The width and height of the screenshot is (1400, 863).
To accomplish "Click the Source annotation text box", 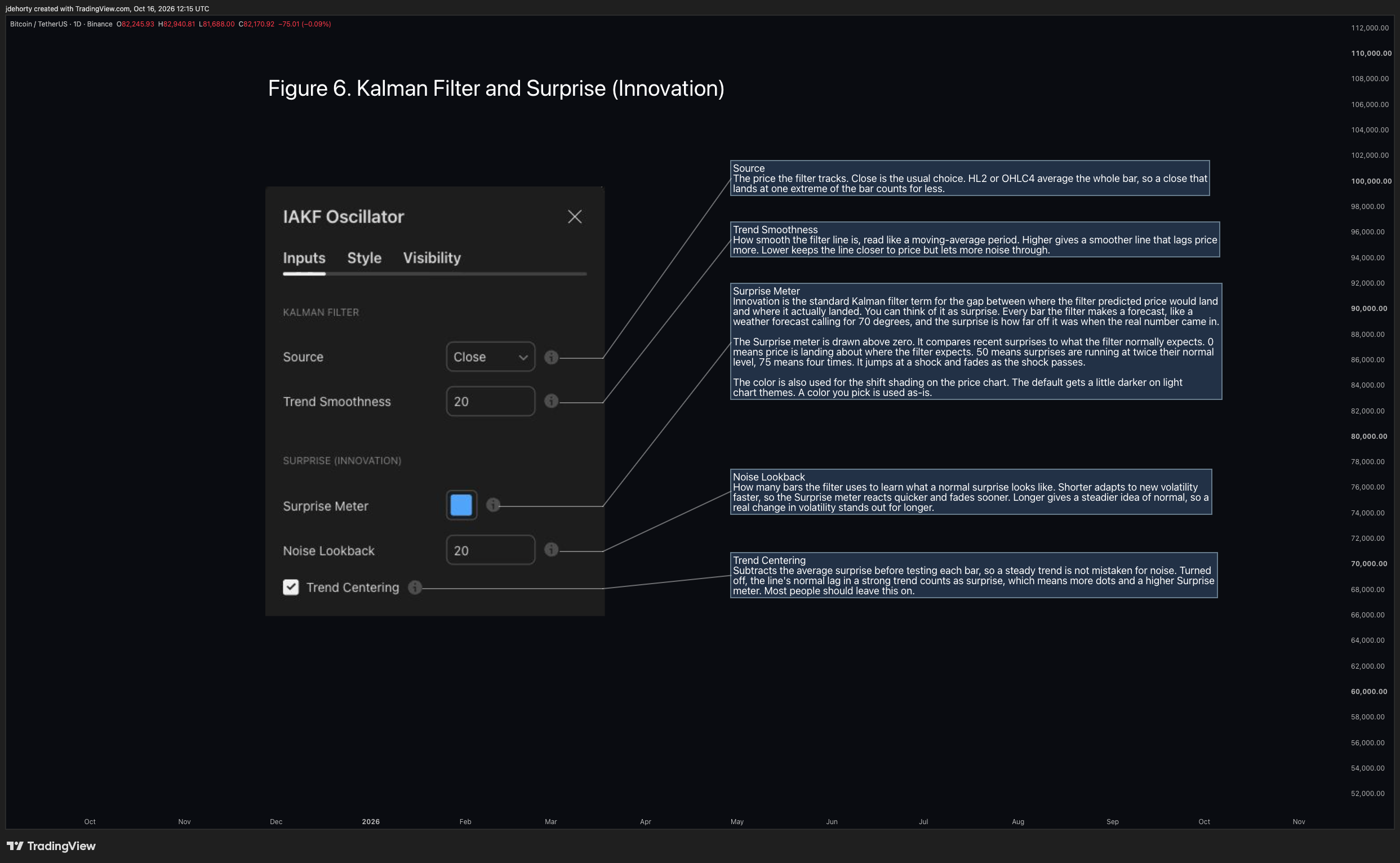I will [970, 178].
